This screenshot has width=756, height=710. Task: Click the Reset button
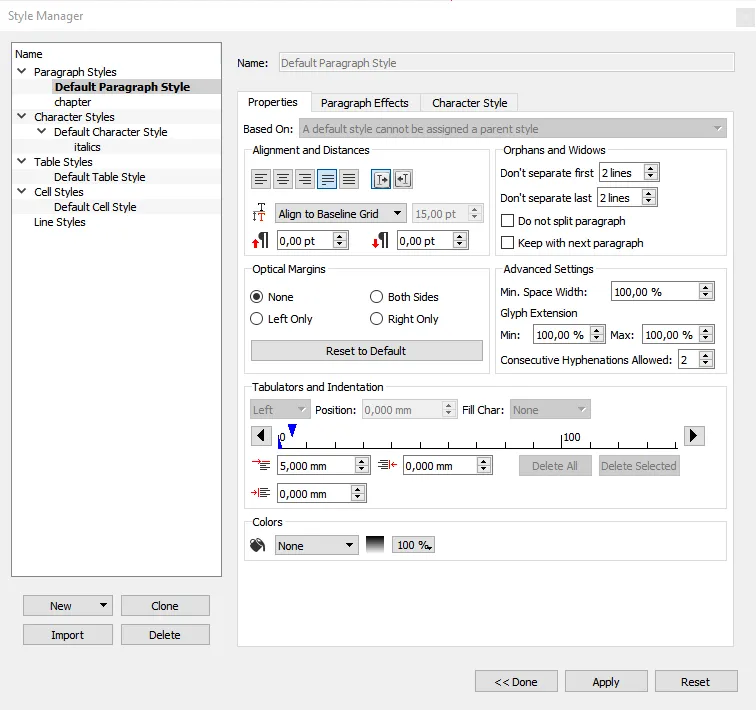(x=696, y=682)
